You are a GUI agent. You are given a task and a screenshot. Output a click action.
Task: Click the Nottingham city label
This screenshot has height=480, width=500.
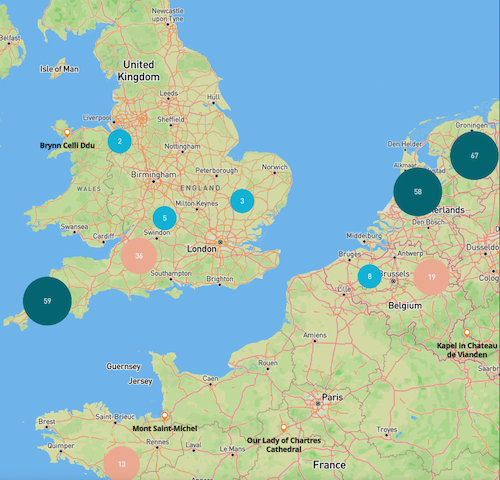click(182, 146)
